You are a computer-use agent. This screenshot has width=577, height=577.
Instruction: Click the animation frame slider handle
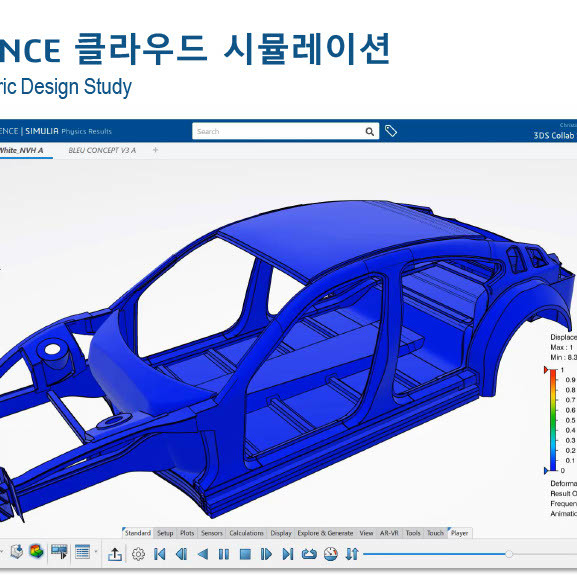509,554
